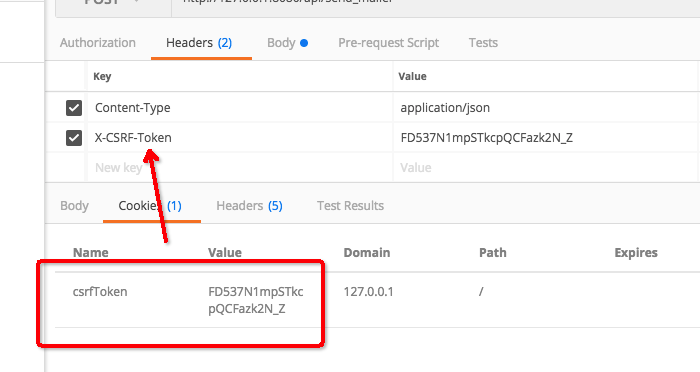Select the cookie value FD537N1mpSTkcpQCFazk2N_Z
Image resolution: width=700 pixels, height=372 pixels.
pyautogui.click(x=256, y=300)
